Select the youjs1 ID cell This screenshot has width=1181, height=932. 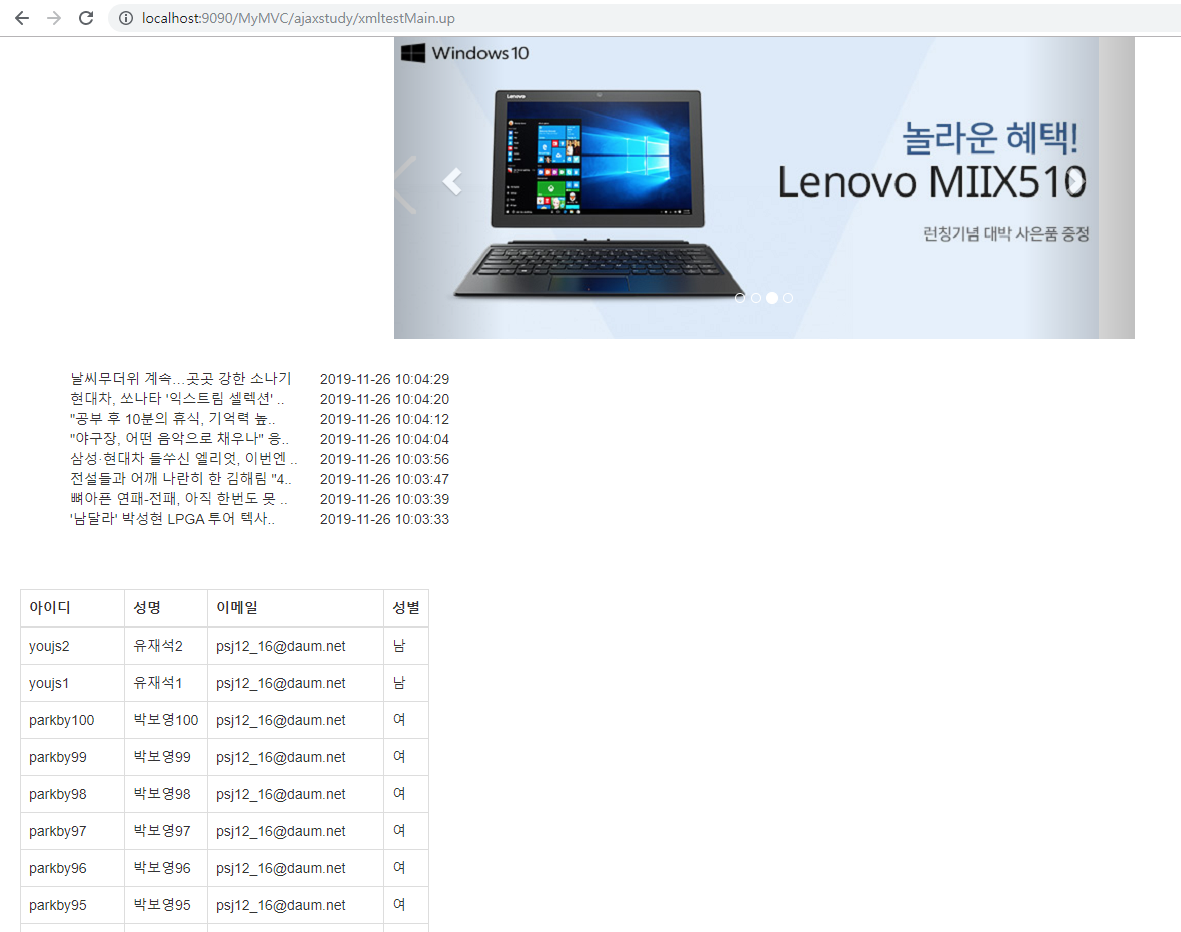tap(72, 683)
